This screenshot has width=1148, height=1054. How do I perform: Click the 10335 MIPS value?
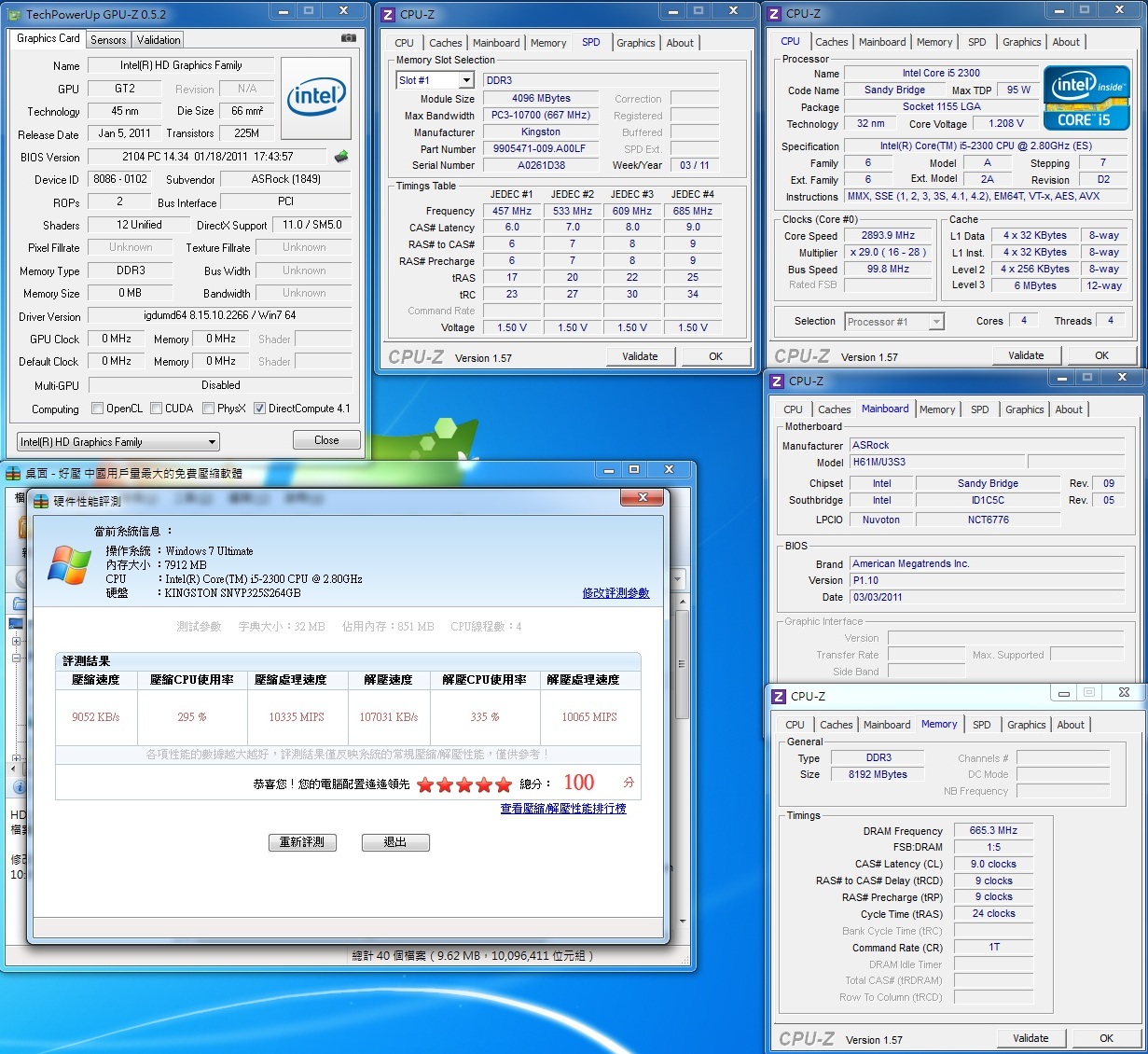[297, 717]
